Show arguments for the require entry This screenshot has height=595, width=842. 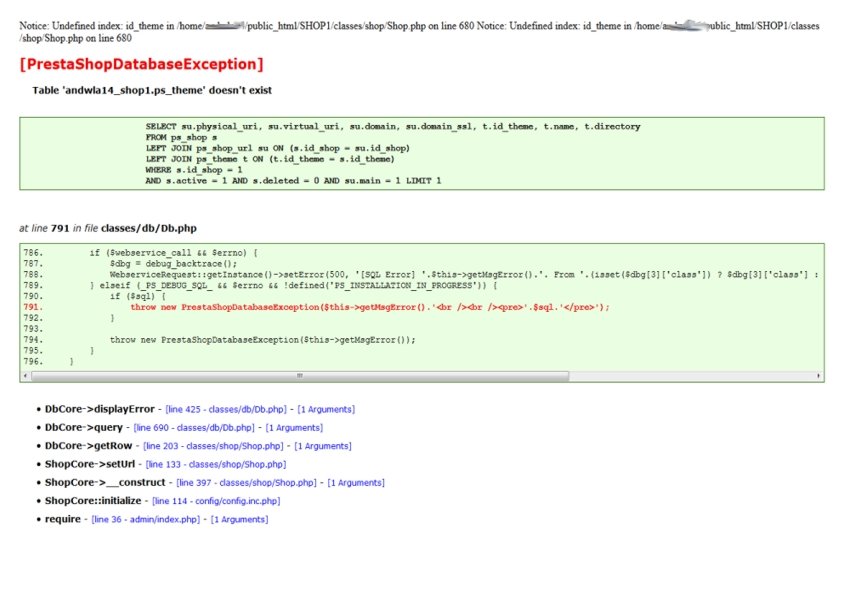pyautogui.click(x=239, y=519)
